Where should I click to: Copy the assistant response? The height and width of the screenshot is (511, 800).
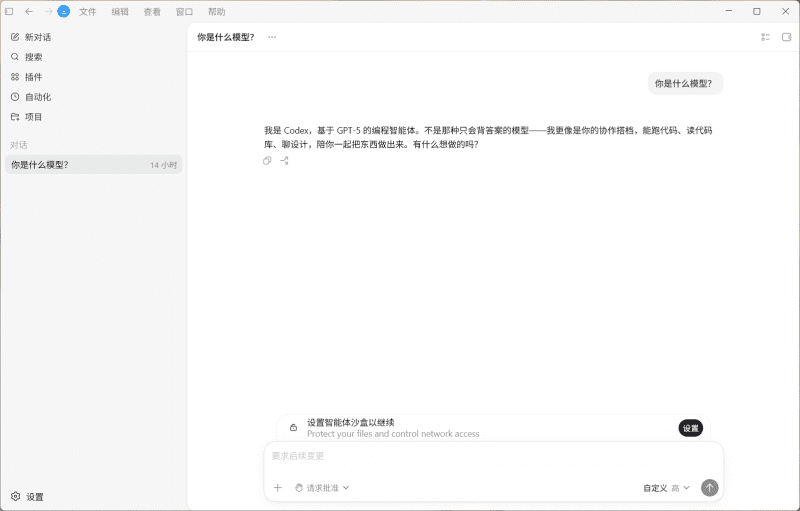pos(267,161)
